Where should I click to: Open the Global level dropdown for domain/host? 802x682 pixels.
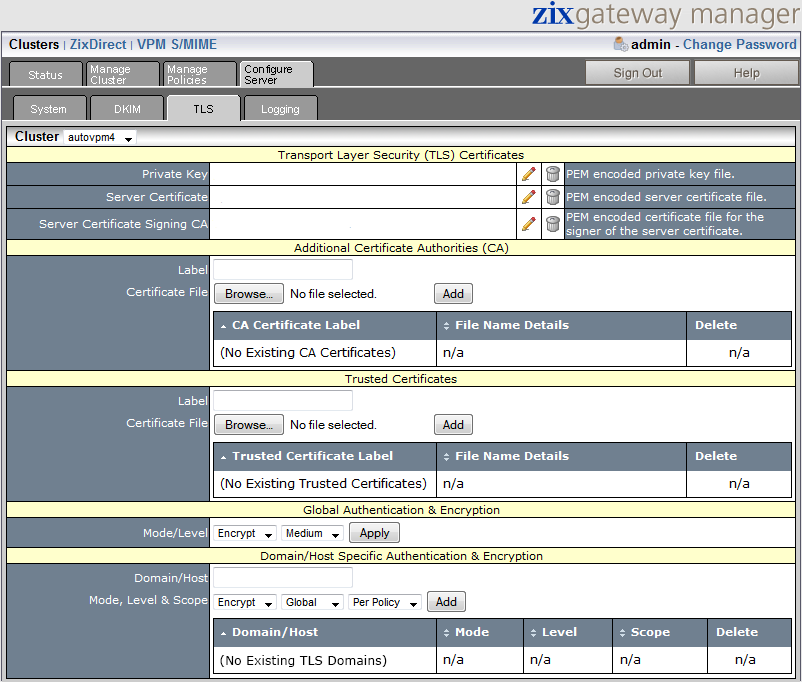point(312,602)
